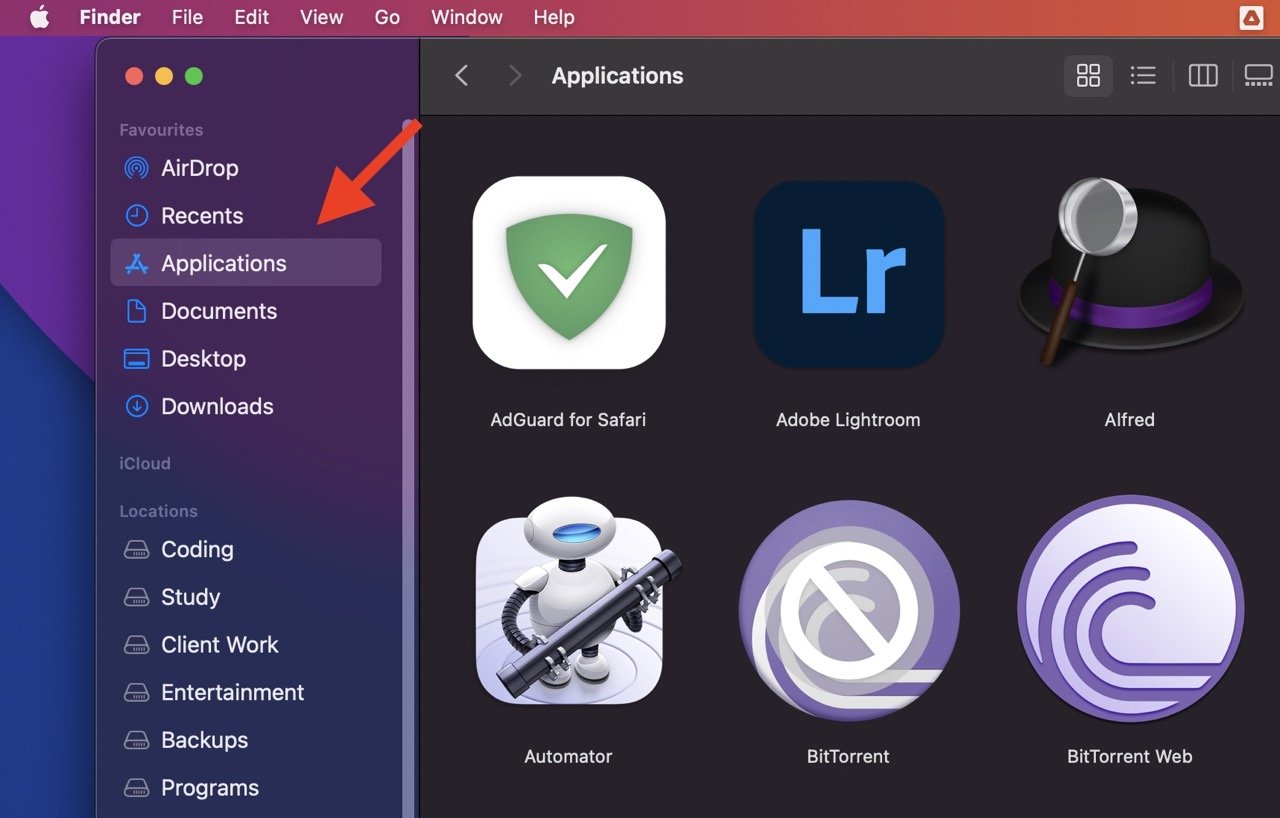Click the Study drive icon

click(136, 597)
